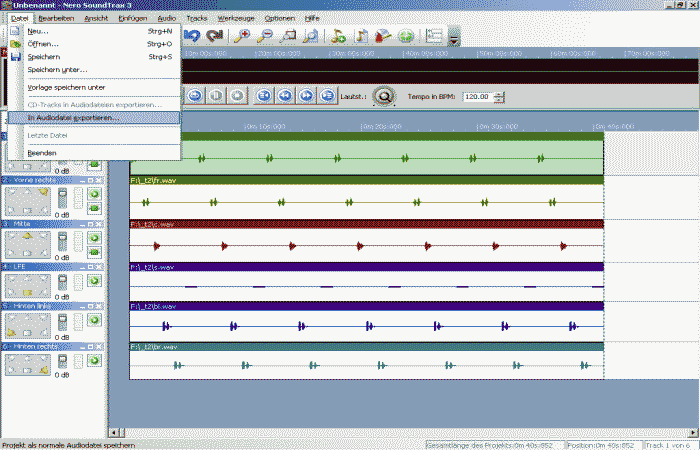Adjust the Mitte track volume fader
This screenshot has width=700, height=450.
[62, 239]
